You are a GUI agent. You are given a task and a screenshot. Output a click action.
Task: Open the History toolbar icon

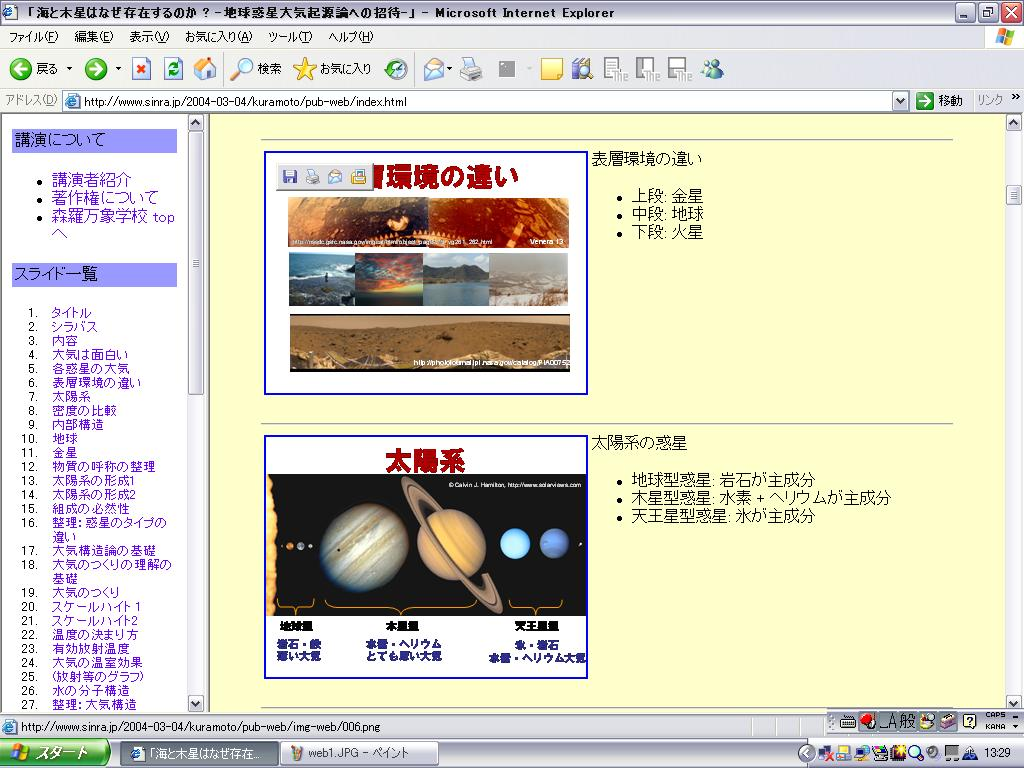(396, 69)
